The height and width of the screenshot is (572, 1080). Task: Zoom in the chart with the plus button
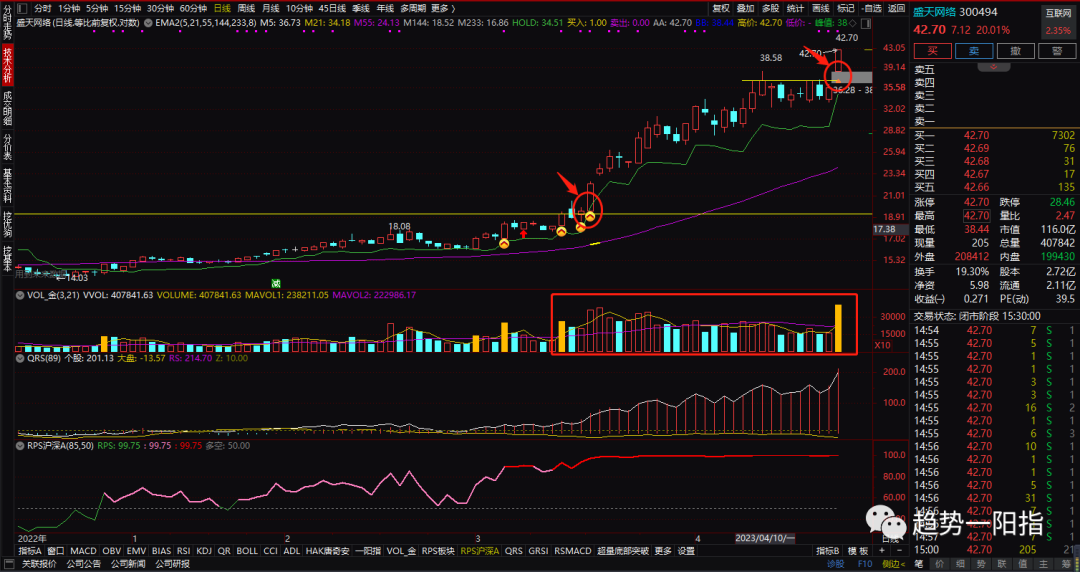coord(880,550)
